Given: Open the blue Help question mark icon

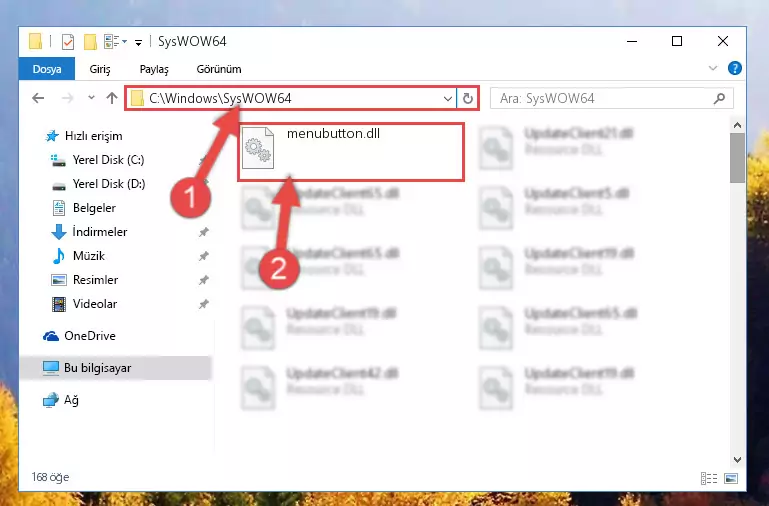Looking at the screenshot, I should pos(735,68).
